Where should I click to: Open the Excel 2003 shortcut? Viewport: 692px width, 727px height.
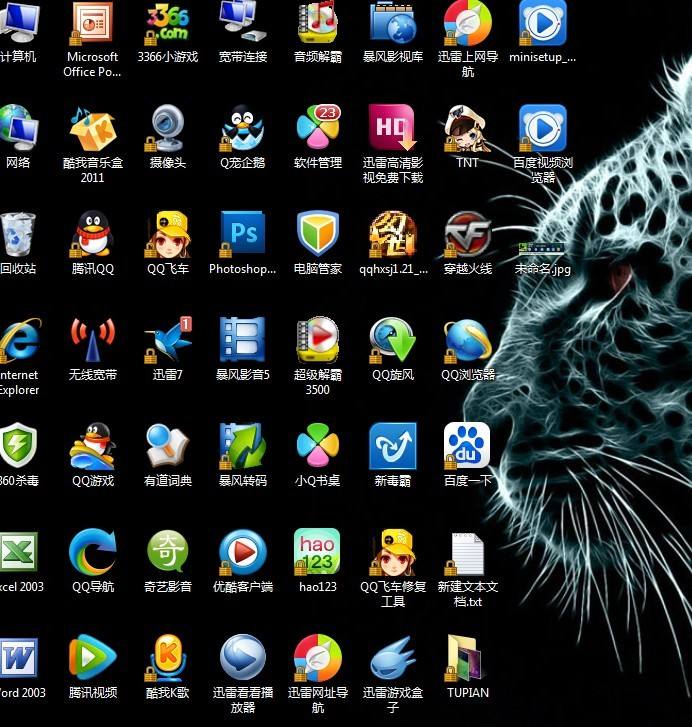pyautogui.click(x=19, y=552)
